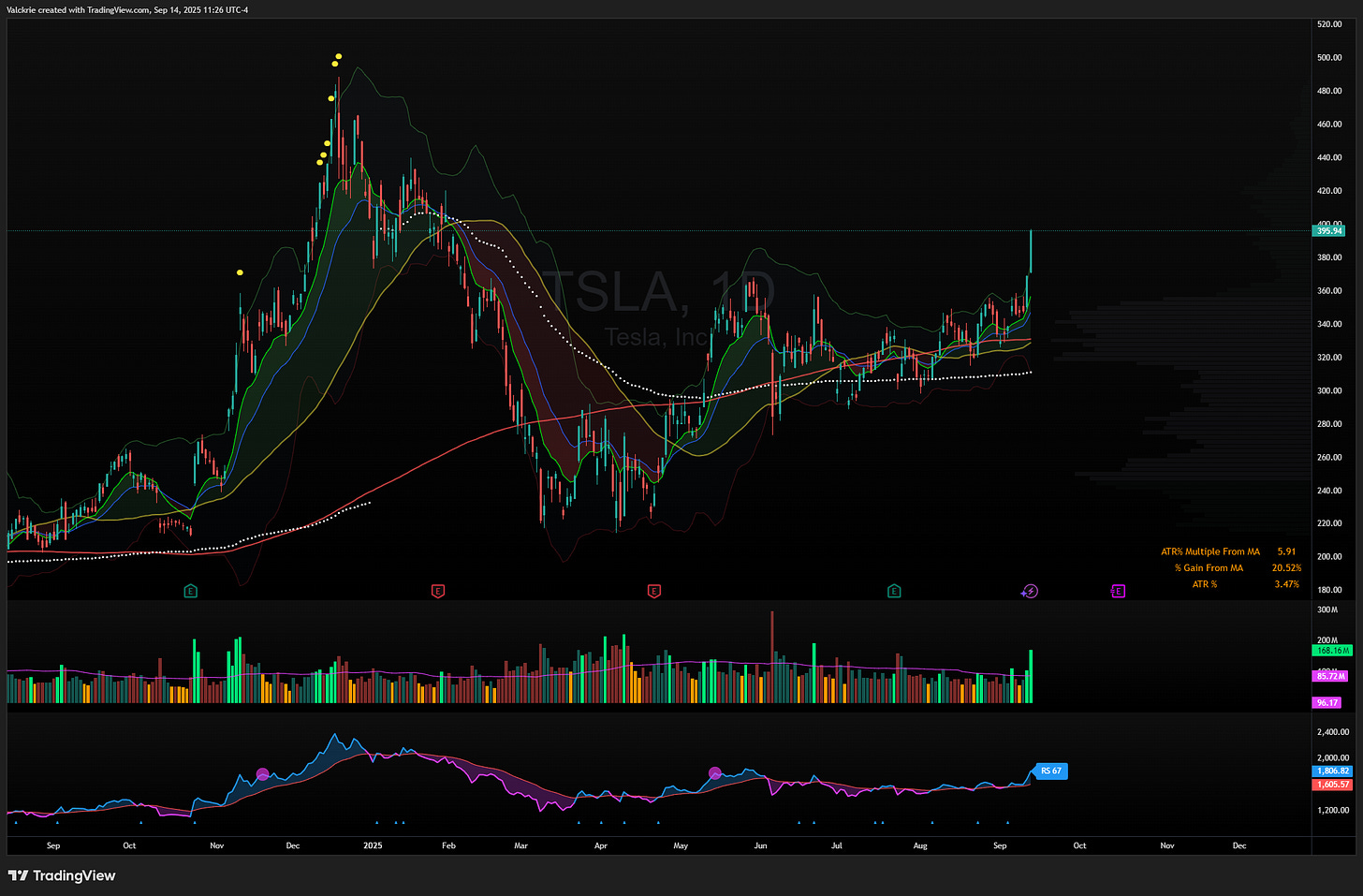Image resolution: width=1363 pixels, height=896 pixels.
Task: Click the purple circle on RS line near mid-November
Action: coord(262,774)
